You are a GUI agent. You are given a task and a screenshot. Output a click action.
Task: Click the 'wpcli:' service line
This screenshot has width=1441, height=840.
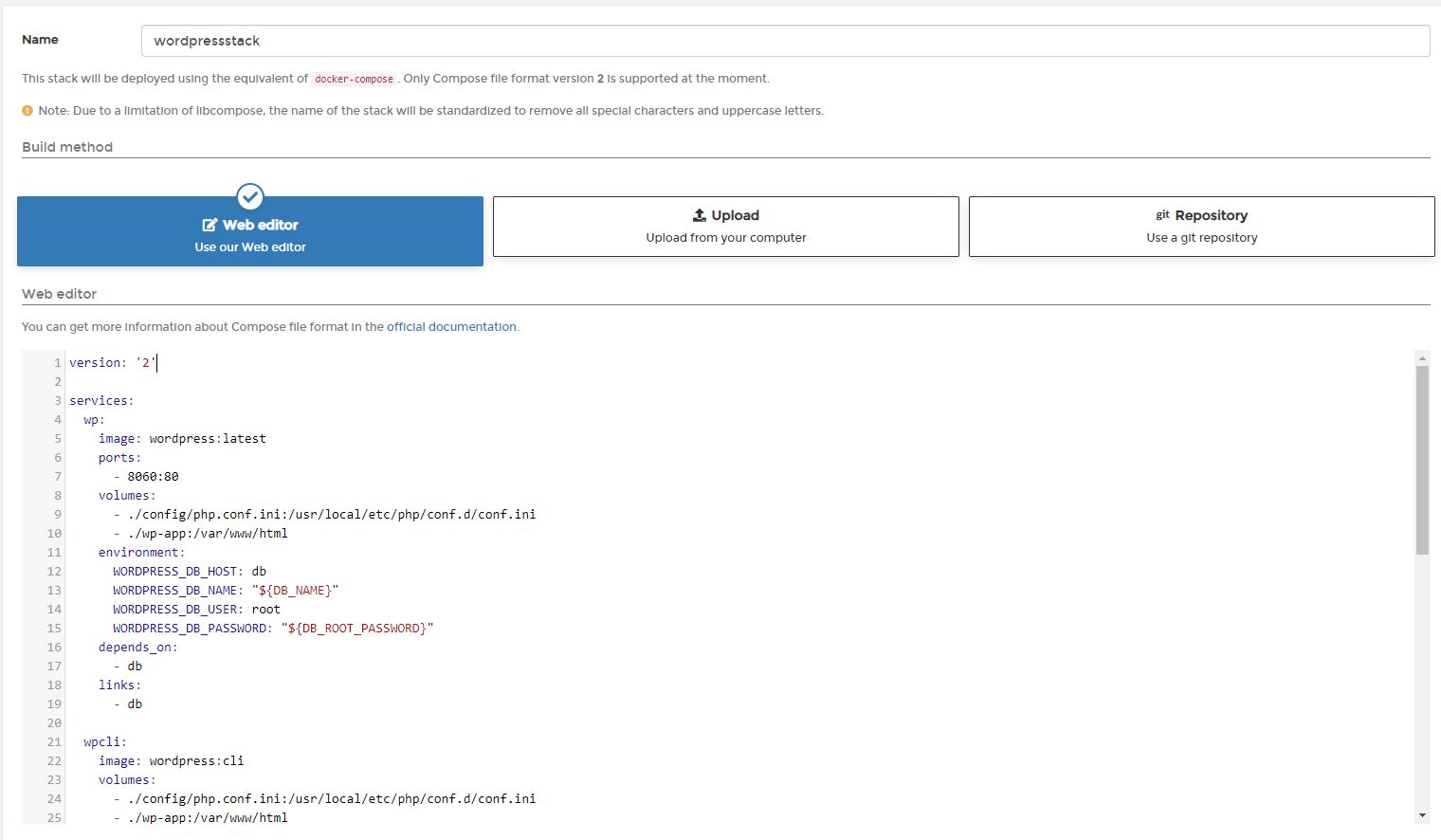tap(105, 741)
